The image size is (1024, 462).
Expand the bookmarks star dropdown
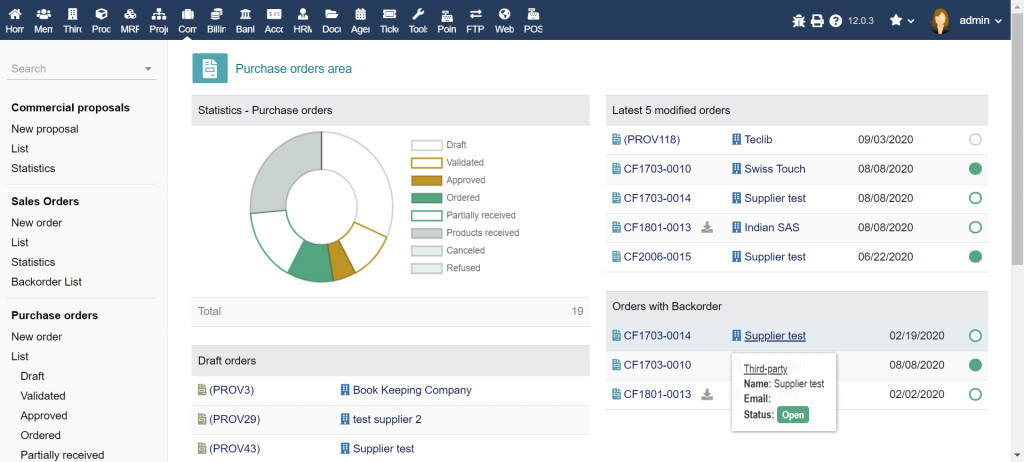coord(902,21)
